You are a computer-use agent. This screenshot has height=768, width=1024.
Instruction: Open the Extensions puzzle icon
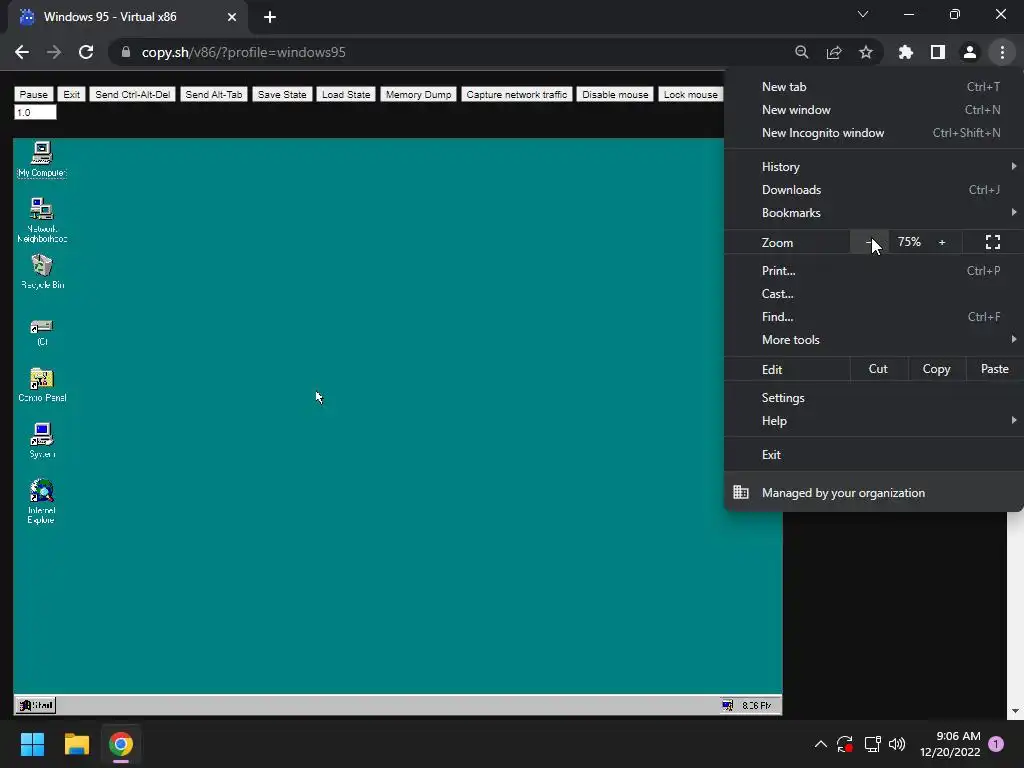(x=905, y=52)
